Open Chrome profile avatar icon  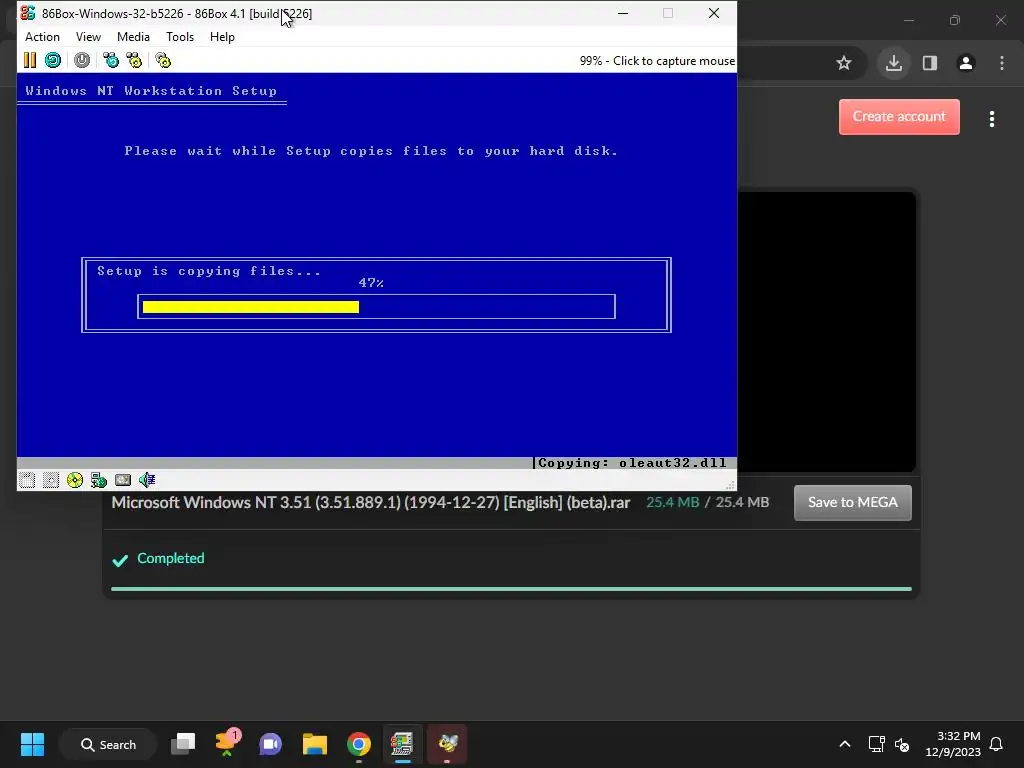(x=966, y=63)
